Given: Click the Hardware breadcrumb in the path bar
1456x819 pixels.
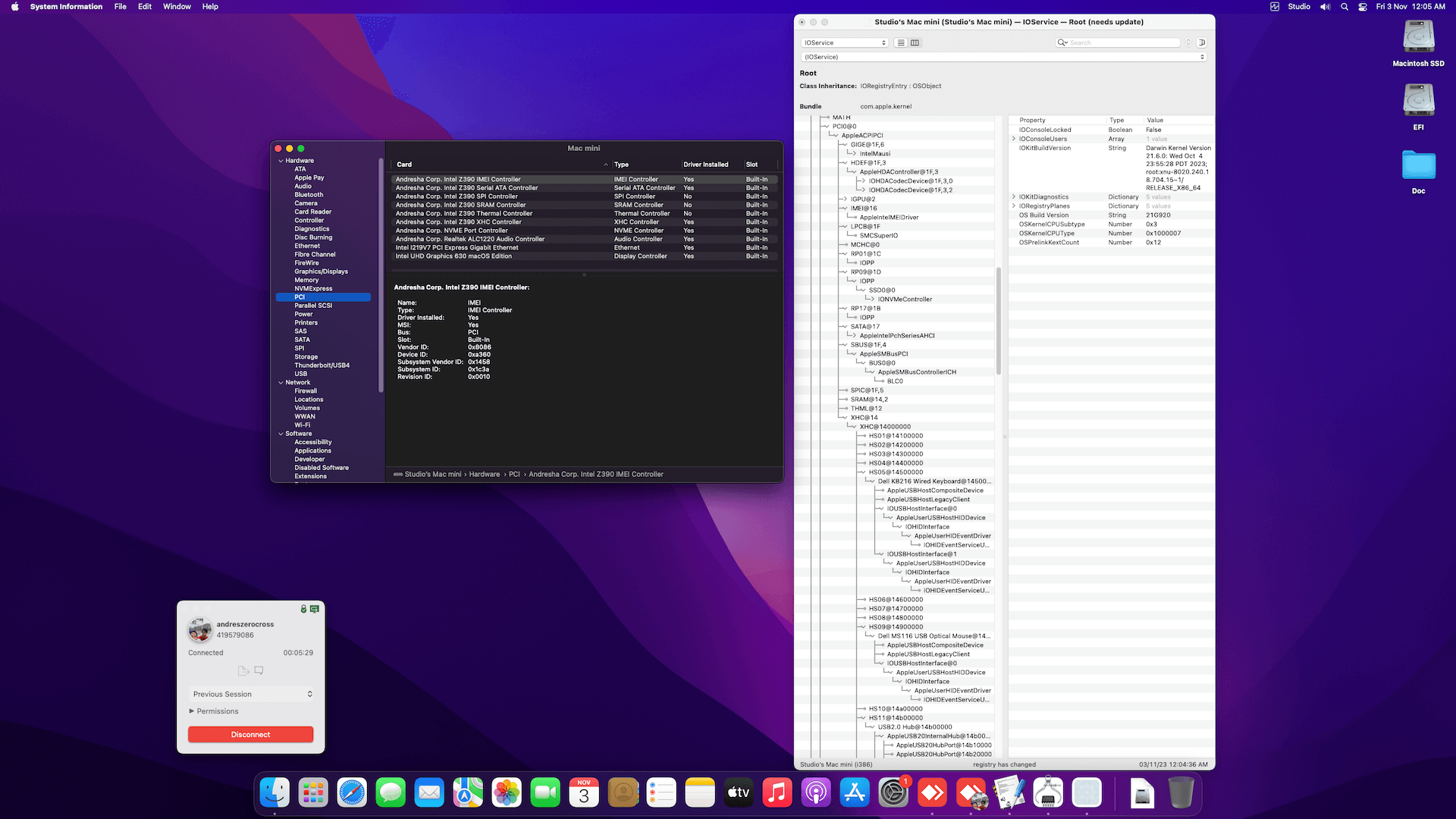Looking at the screenshot, I should click(x=485, y=475).
